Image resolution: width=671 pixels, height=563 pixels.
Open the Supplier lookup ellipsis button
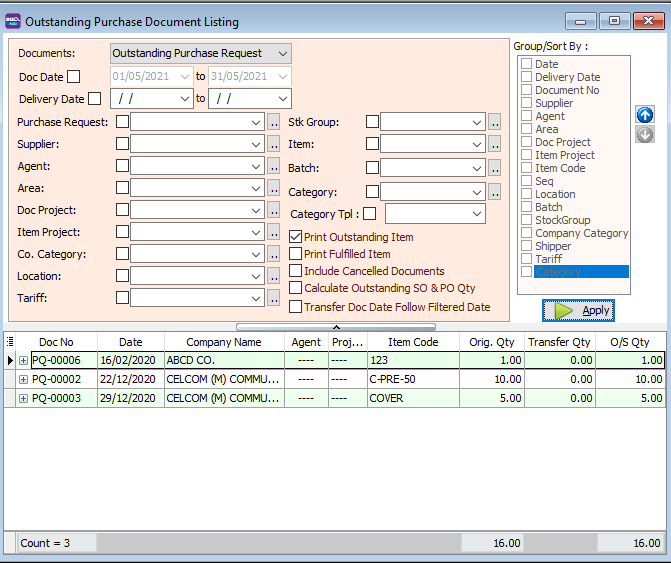(273, 144)
